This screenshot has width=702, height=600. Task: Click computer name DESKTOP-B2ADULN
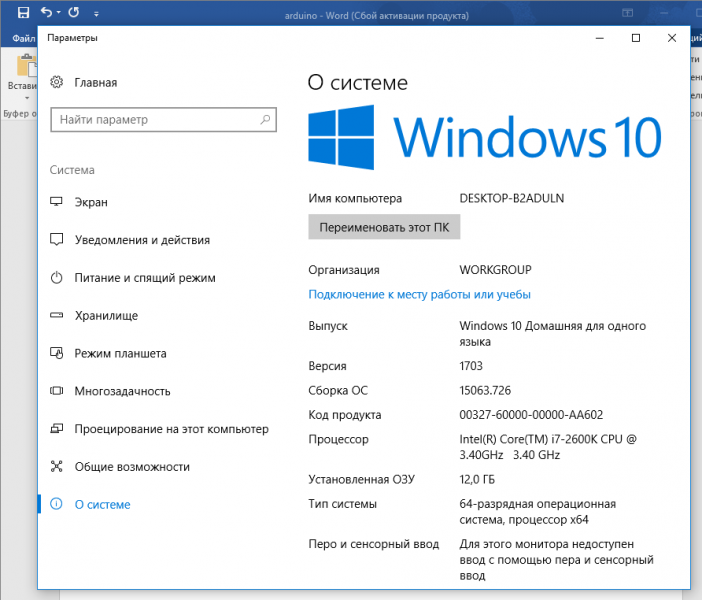[x=512, y=198]
